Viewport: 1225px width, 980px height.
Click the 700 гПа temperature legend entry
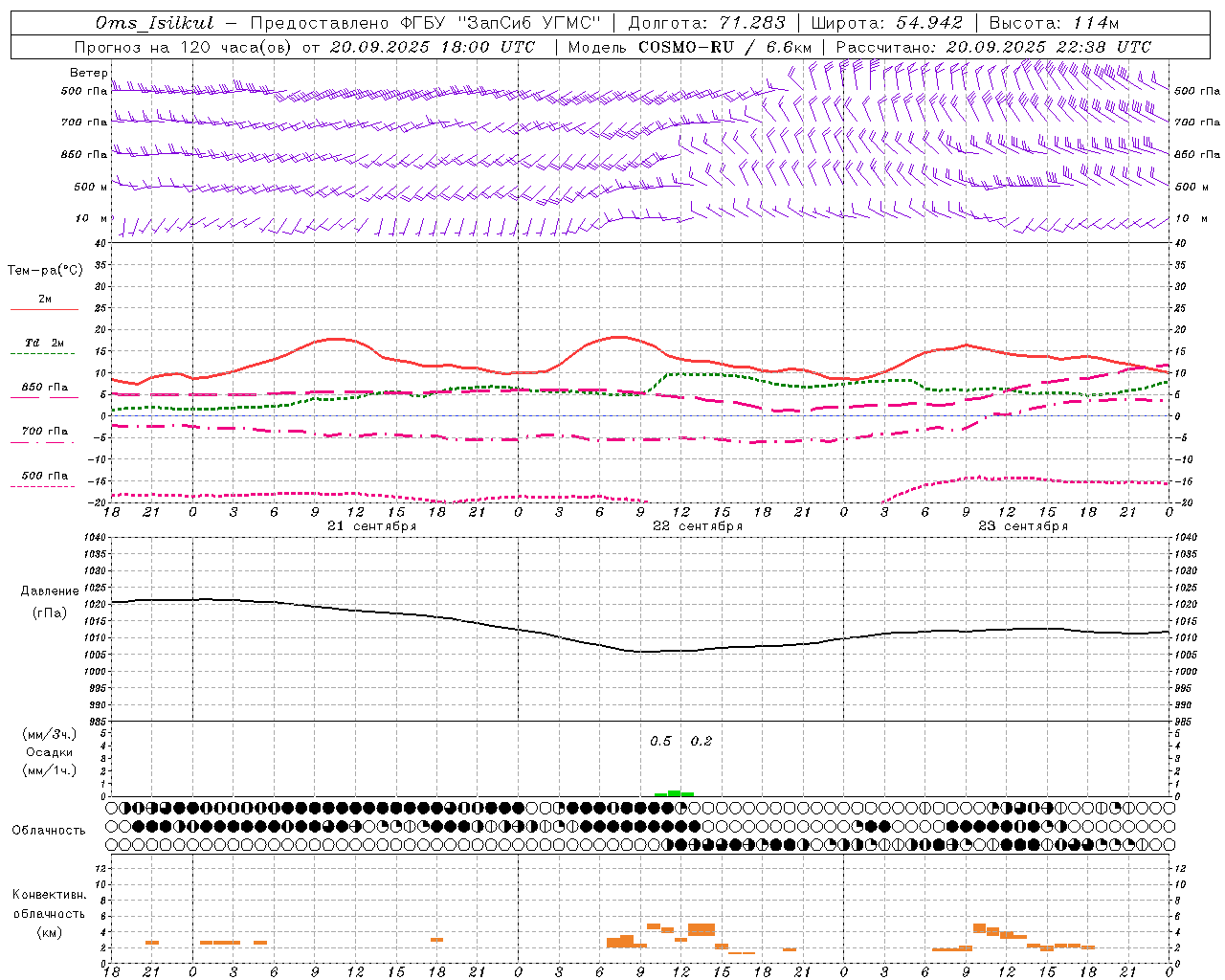pyautogui.click(x=45, y=431)
